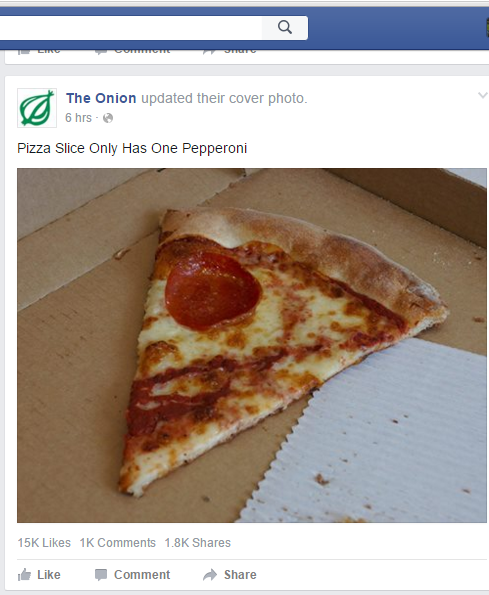Open the 6 hrs timestamp link
This screenshot has height=595, width=489.
pyautogui.click(x=78, y=118)
